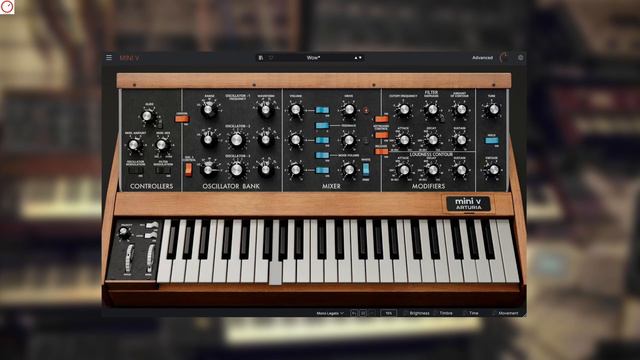Click the Oscillator 1 Range knob
This screenshot has width=640, height=360.
pyautogui.click(x=209, y=109)
